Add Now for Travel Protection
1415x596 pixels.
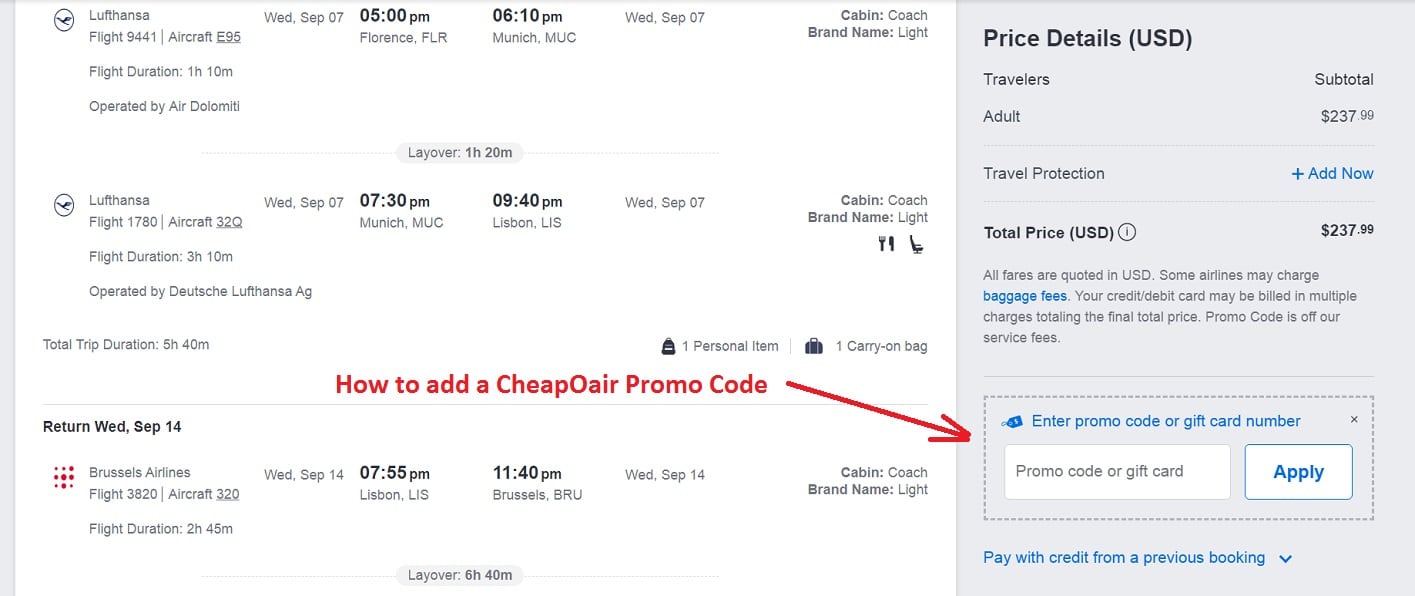tap(1340, 173)
